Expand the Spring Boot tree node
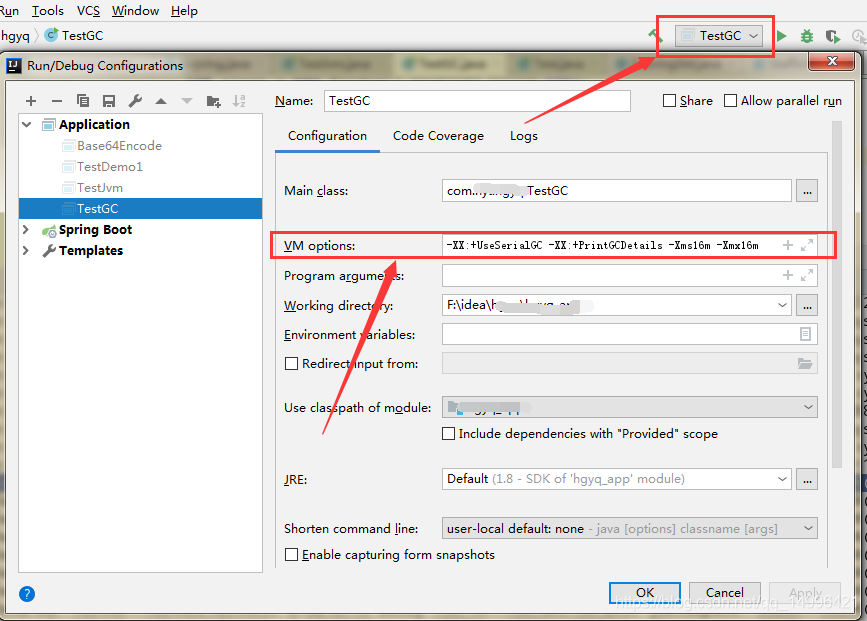Viewport: 867px width, 621px height. click(x=25, y=229)
